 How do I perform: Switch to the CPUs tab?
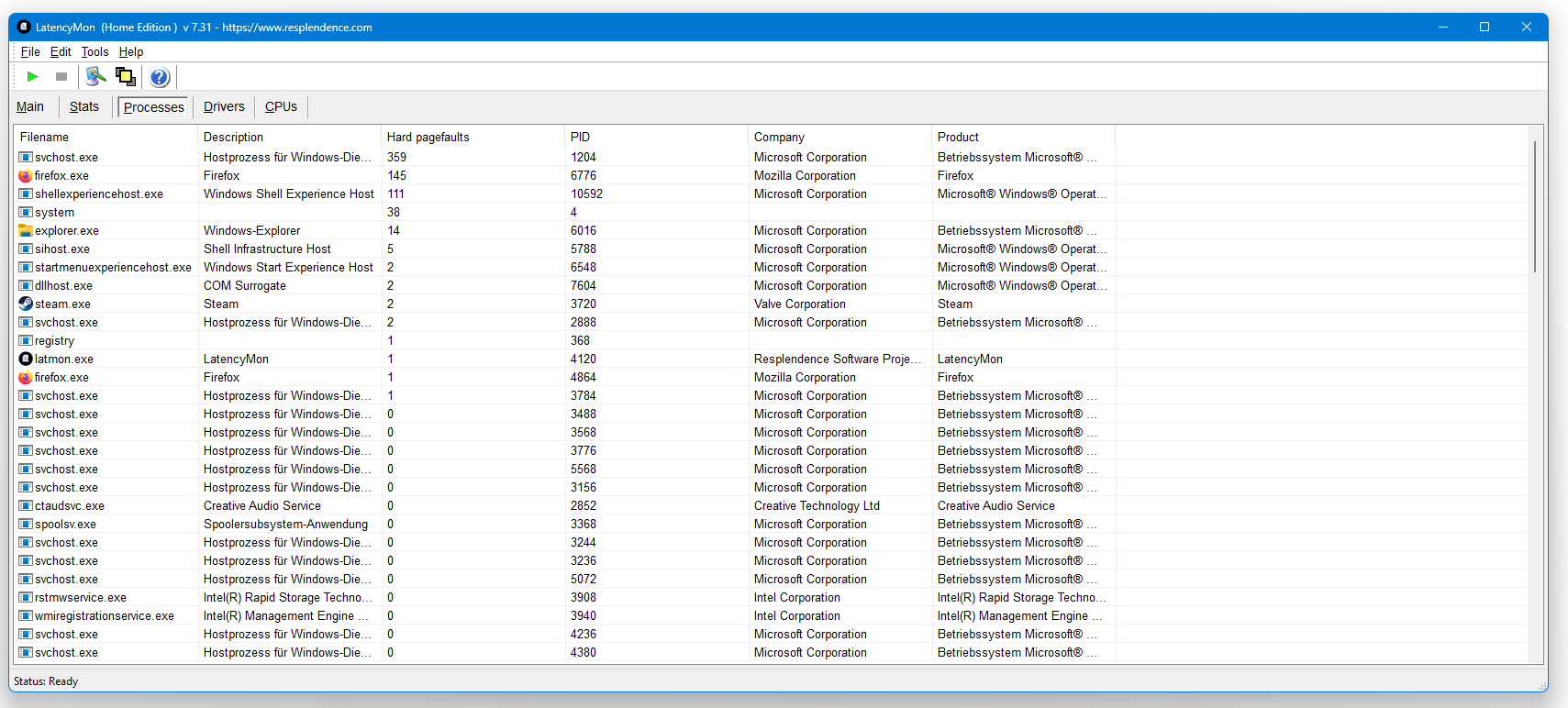(x=281, y=107)
